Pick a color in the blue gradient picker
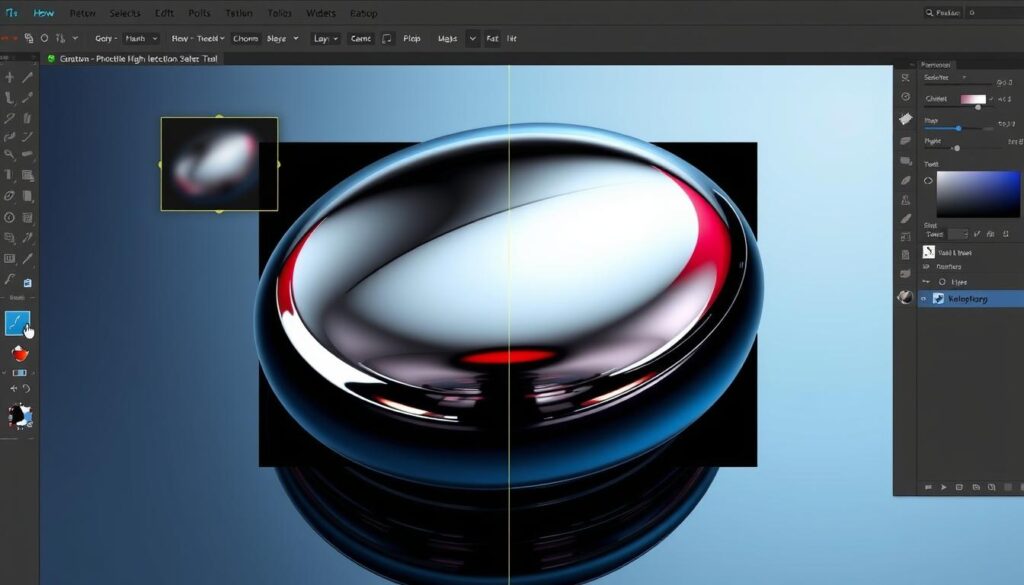This screenshot has height=585, width=1024. pyautogui.click(x=977, y=194)
